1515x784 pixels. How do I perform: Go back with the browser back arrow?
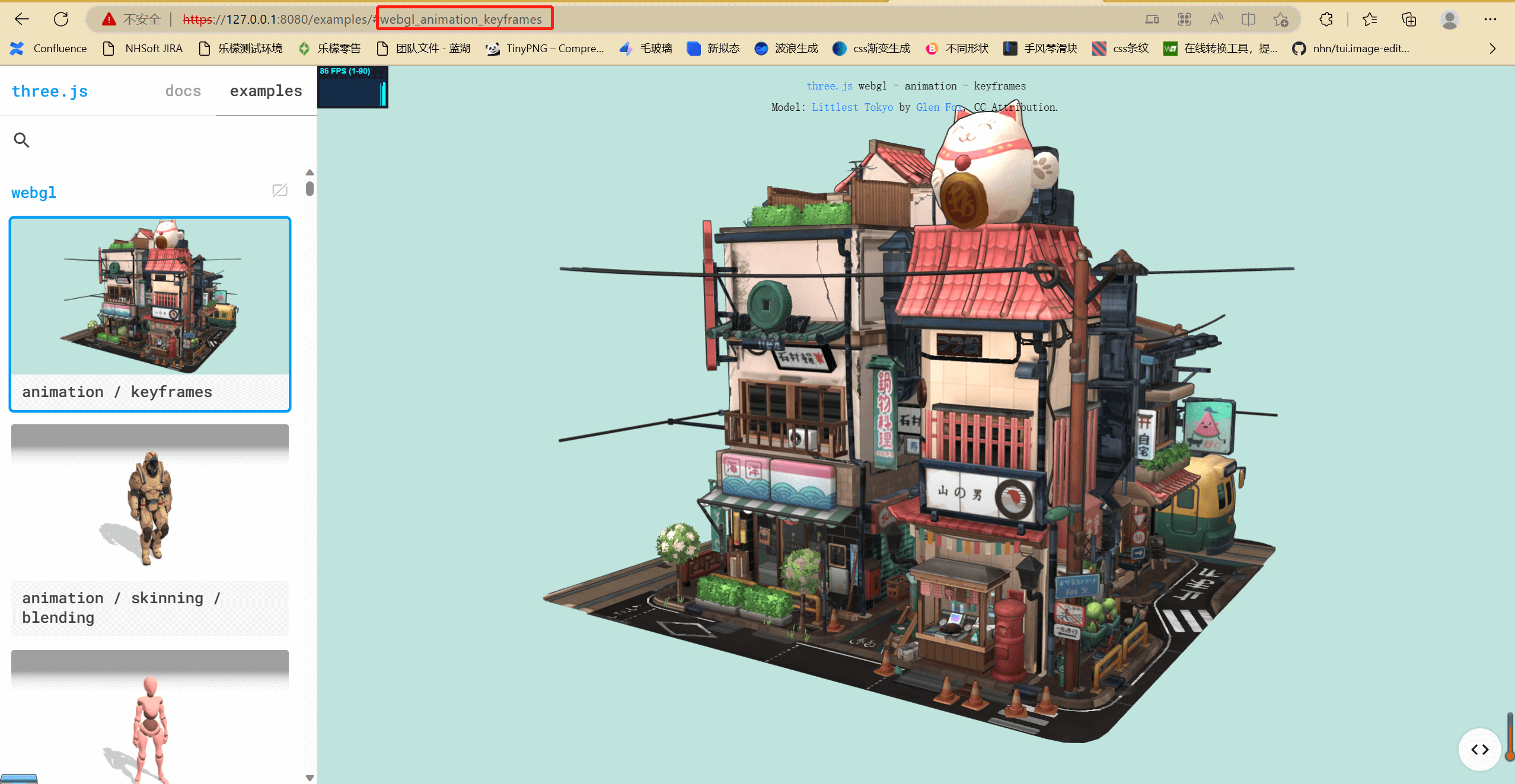pyautogui.click(x=22, y=19)
